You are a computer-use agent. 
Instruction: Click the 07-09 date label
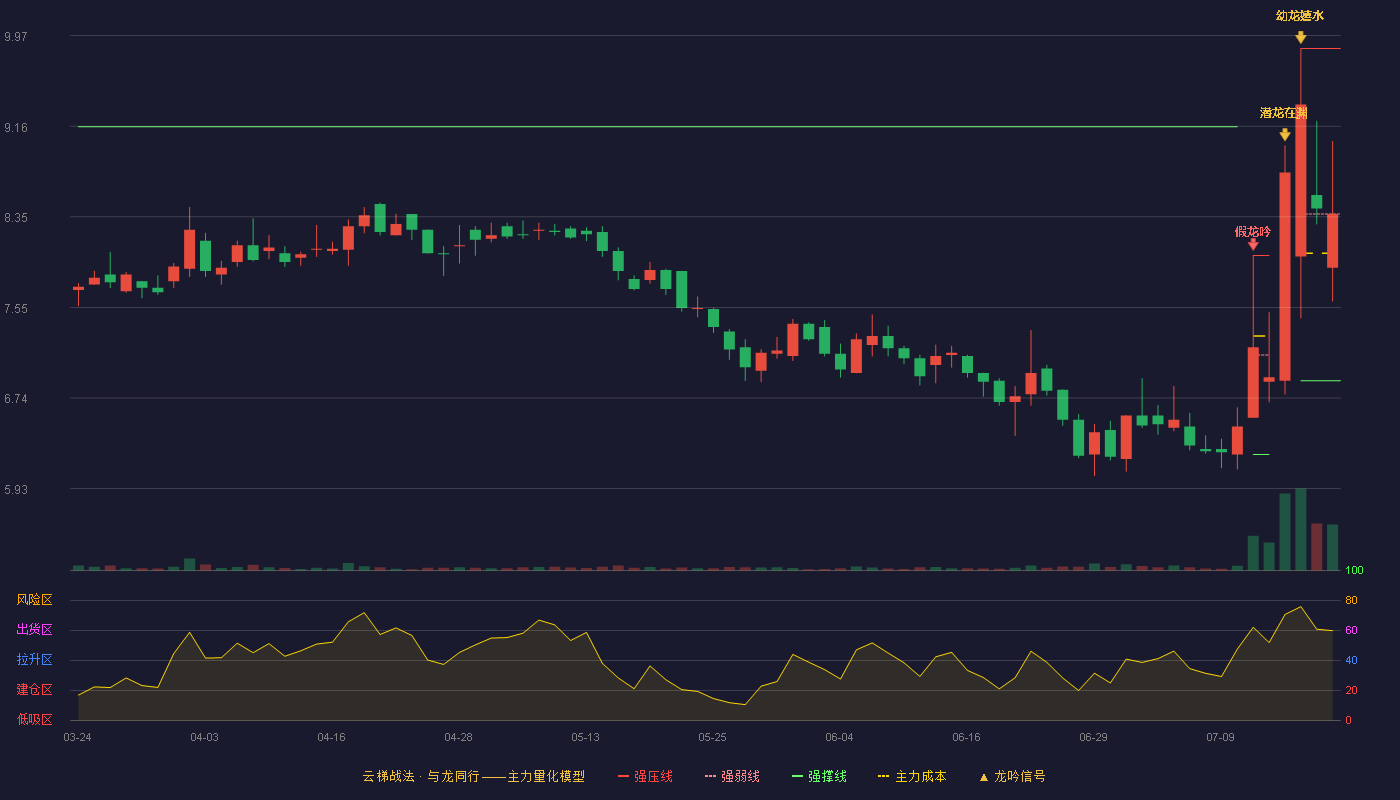pyautogui.click(x=1220, y=737)
